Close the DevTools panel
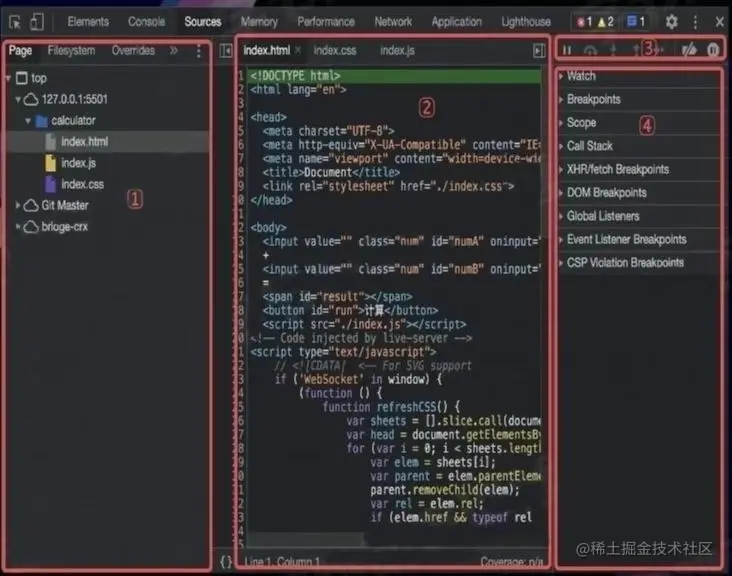This screenshot has width=732, height=576. click(x=719, y=21)
